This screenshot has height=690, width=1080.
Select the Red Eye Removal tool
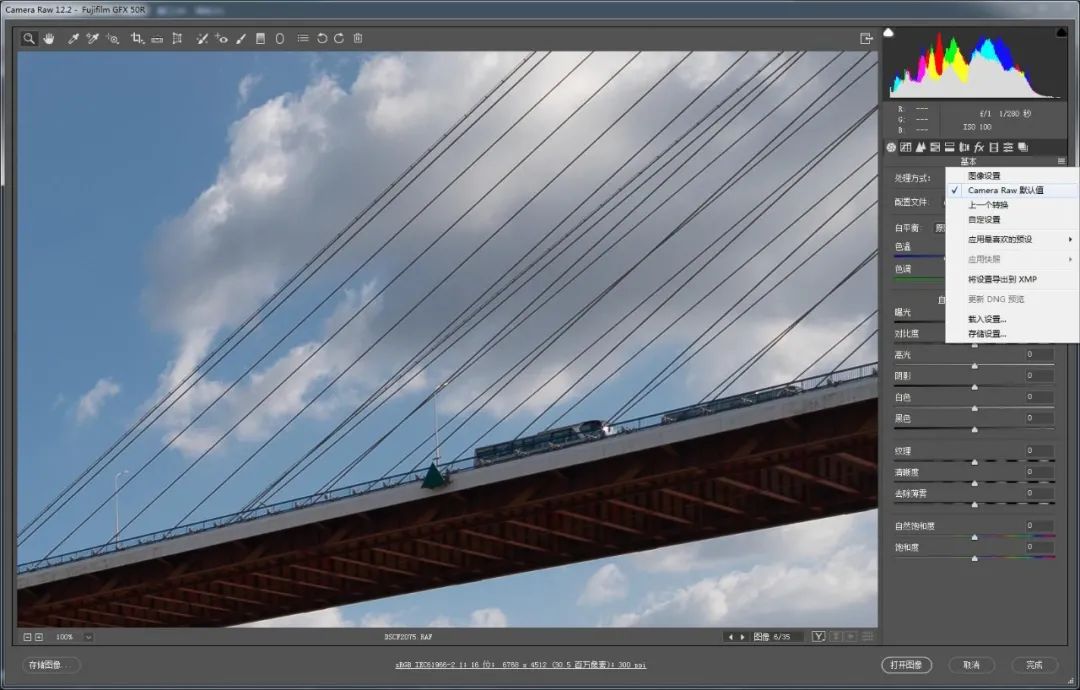point(221,39)
